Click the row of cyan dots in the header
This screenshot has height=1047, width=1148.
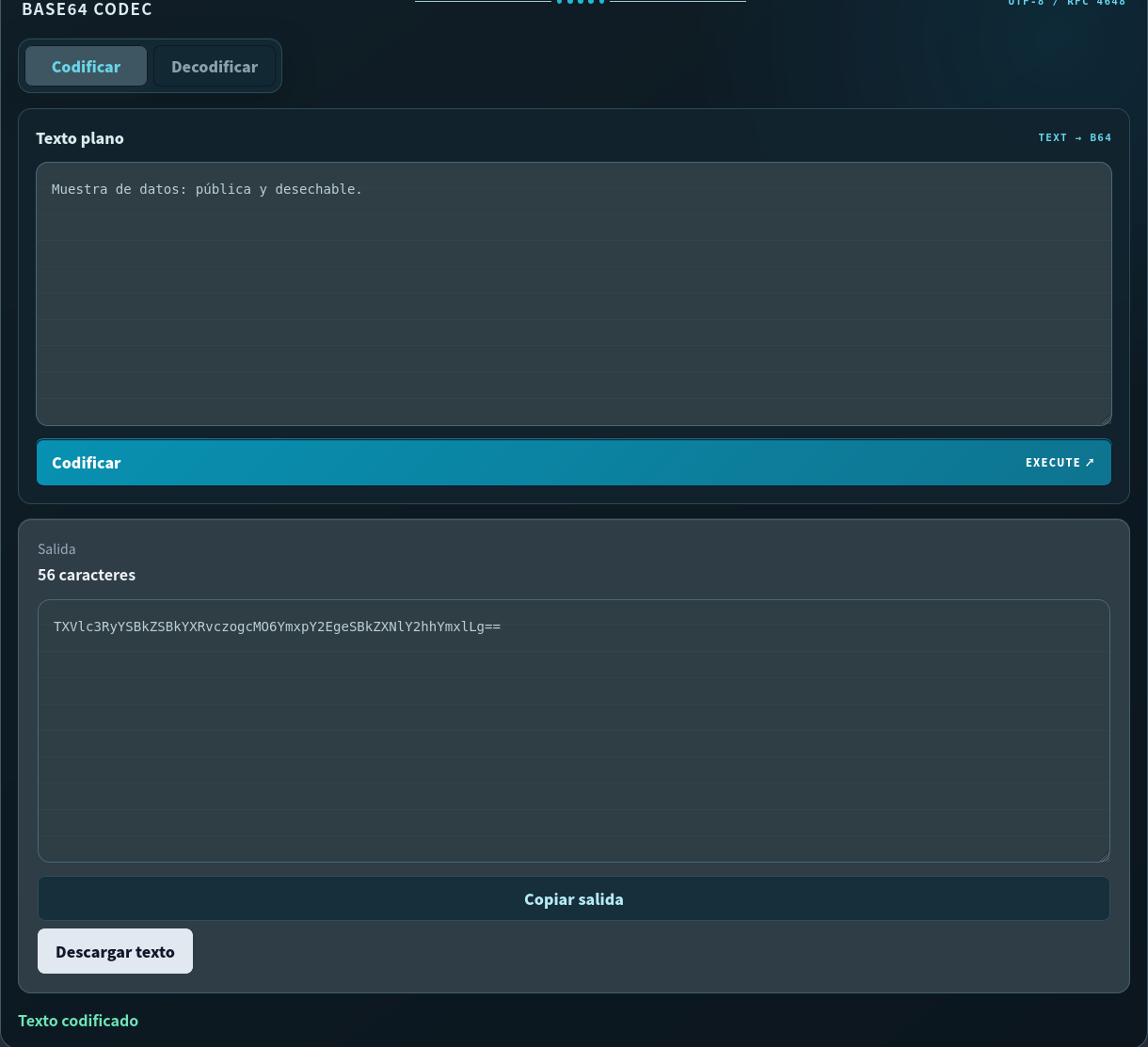[581, 2]
